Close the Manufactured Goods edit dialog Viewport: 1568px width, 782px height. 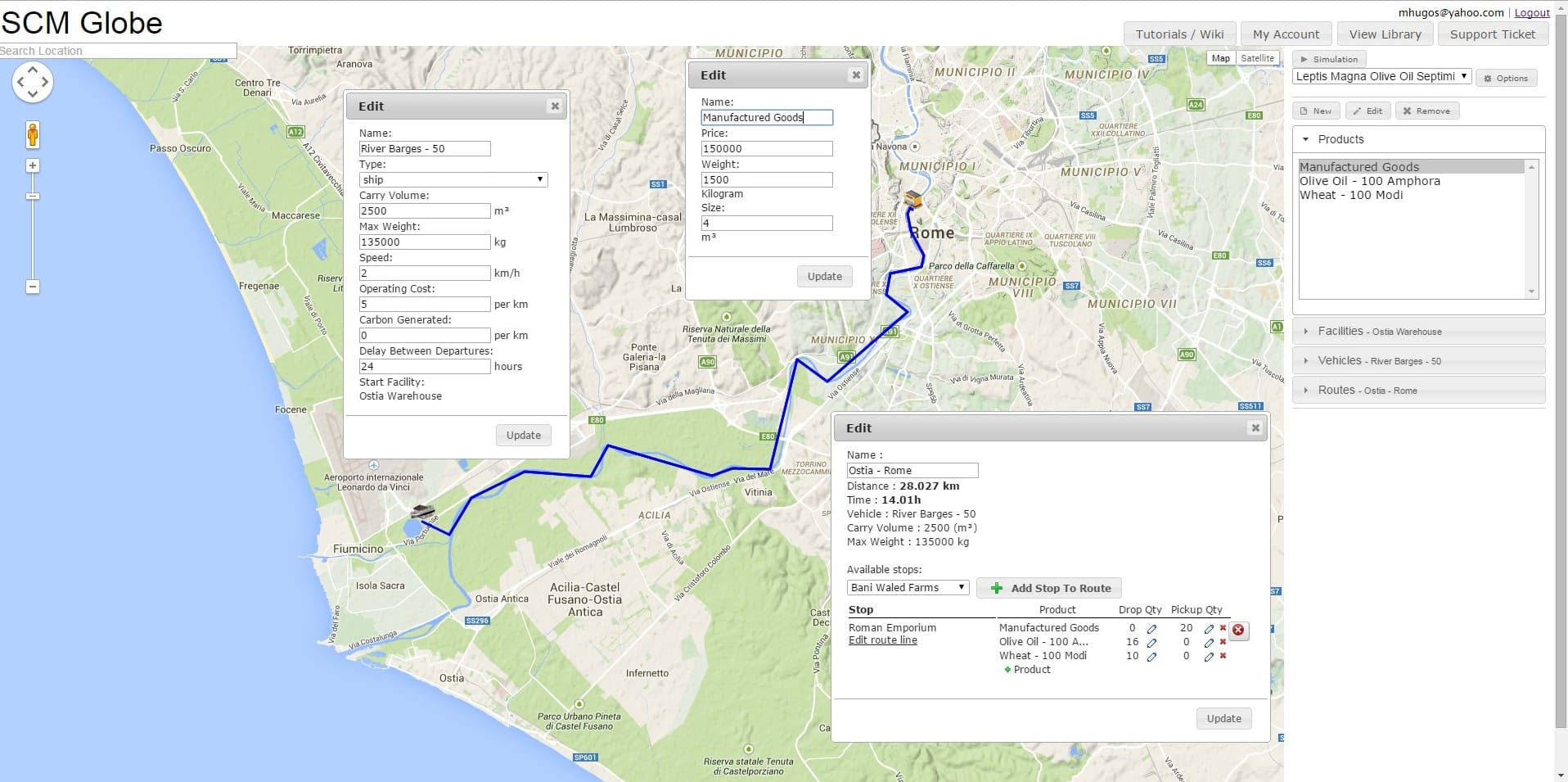tap(856, 75)
